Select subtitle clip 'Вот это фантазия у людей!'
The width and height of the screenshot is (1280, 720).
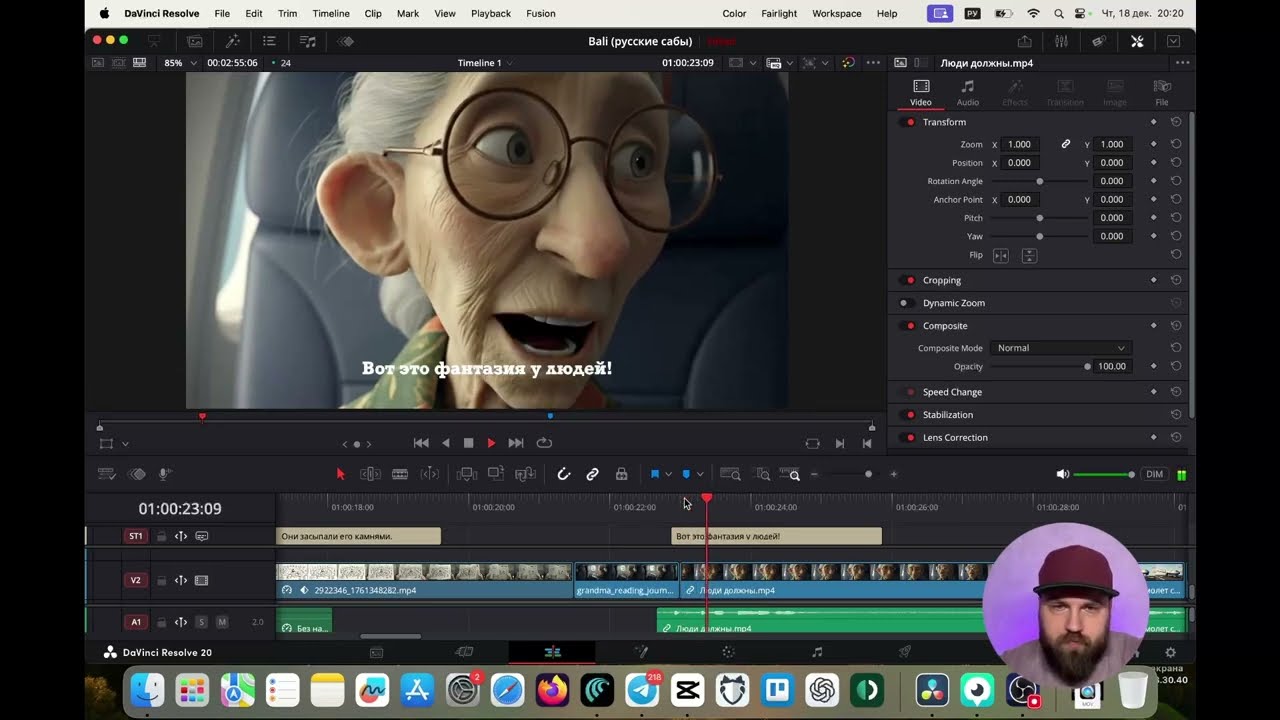point(776,536)
